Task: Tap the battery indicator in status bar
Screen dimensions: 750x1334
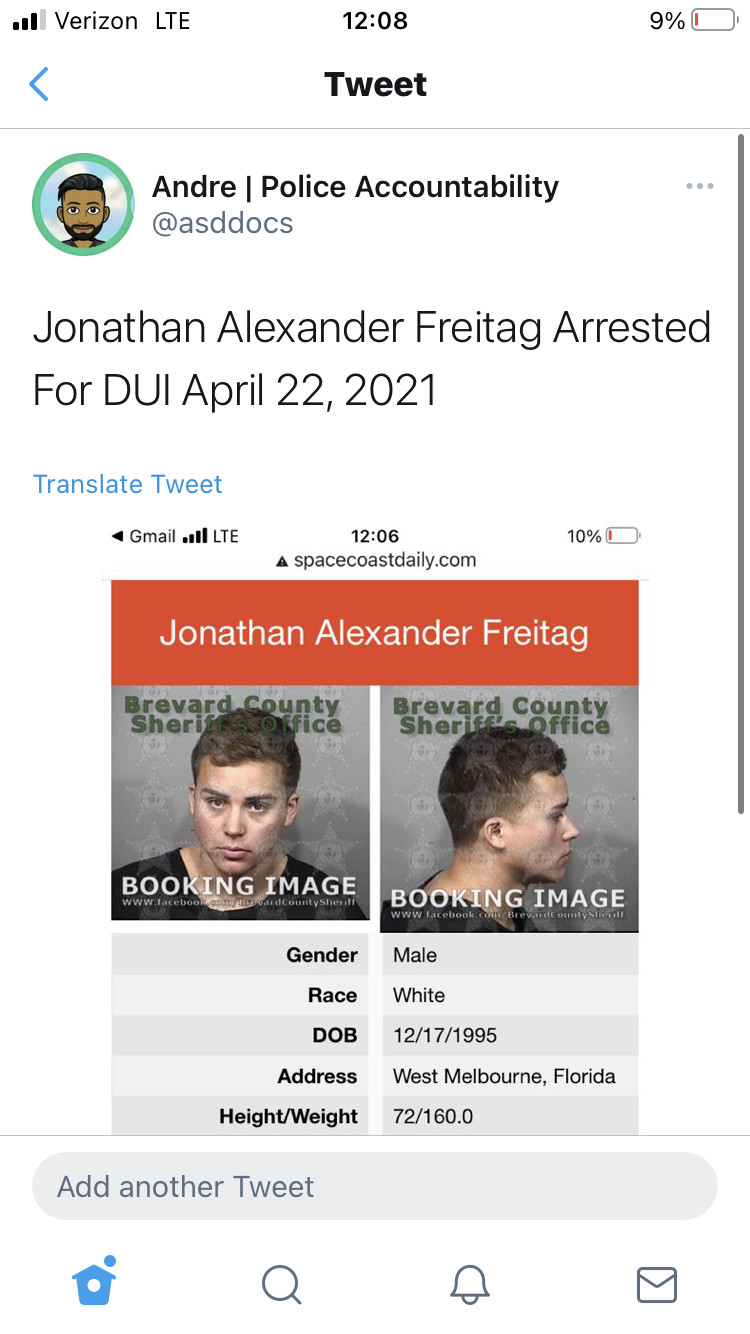Action: click(714, 21)
